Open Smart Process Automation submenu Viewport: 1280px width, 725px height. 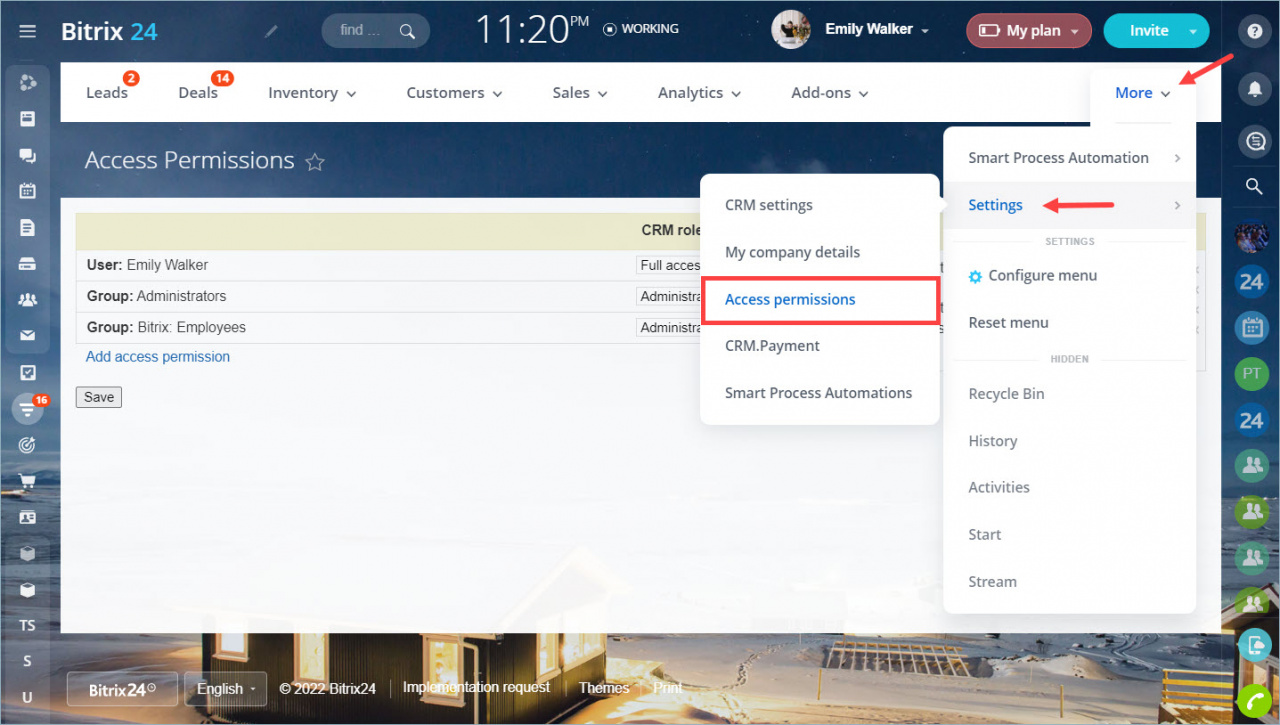(1069, 158)
